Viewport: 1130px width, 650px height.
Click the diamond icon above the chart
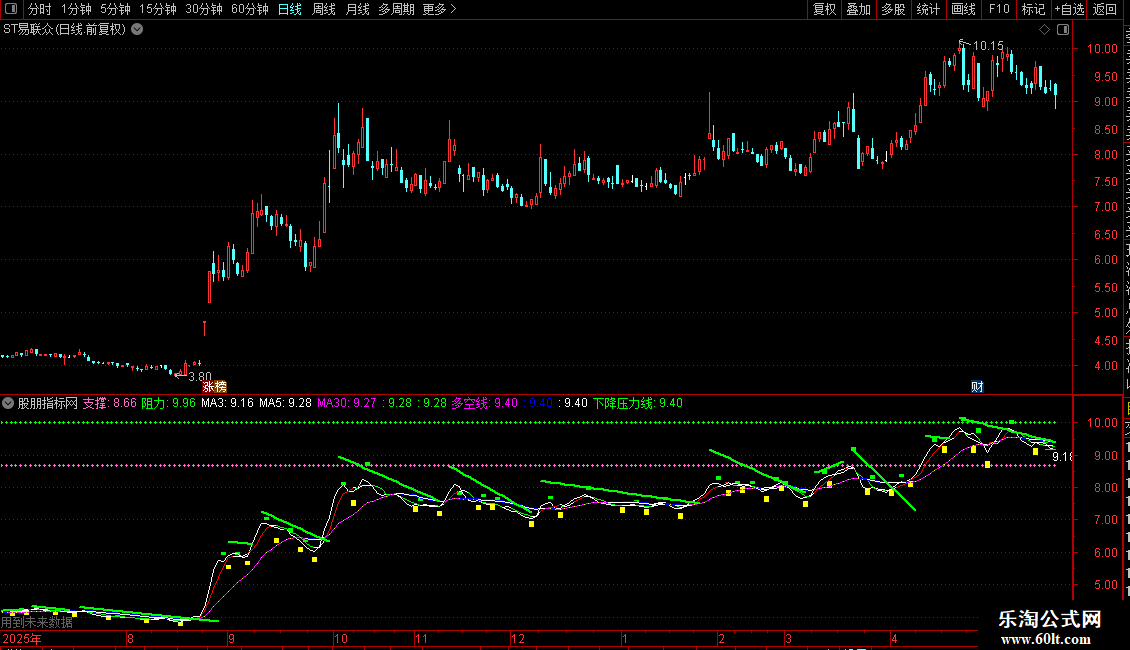coord(1044,30)
